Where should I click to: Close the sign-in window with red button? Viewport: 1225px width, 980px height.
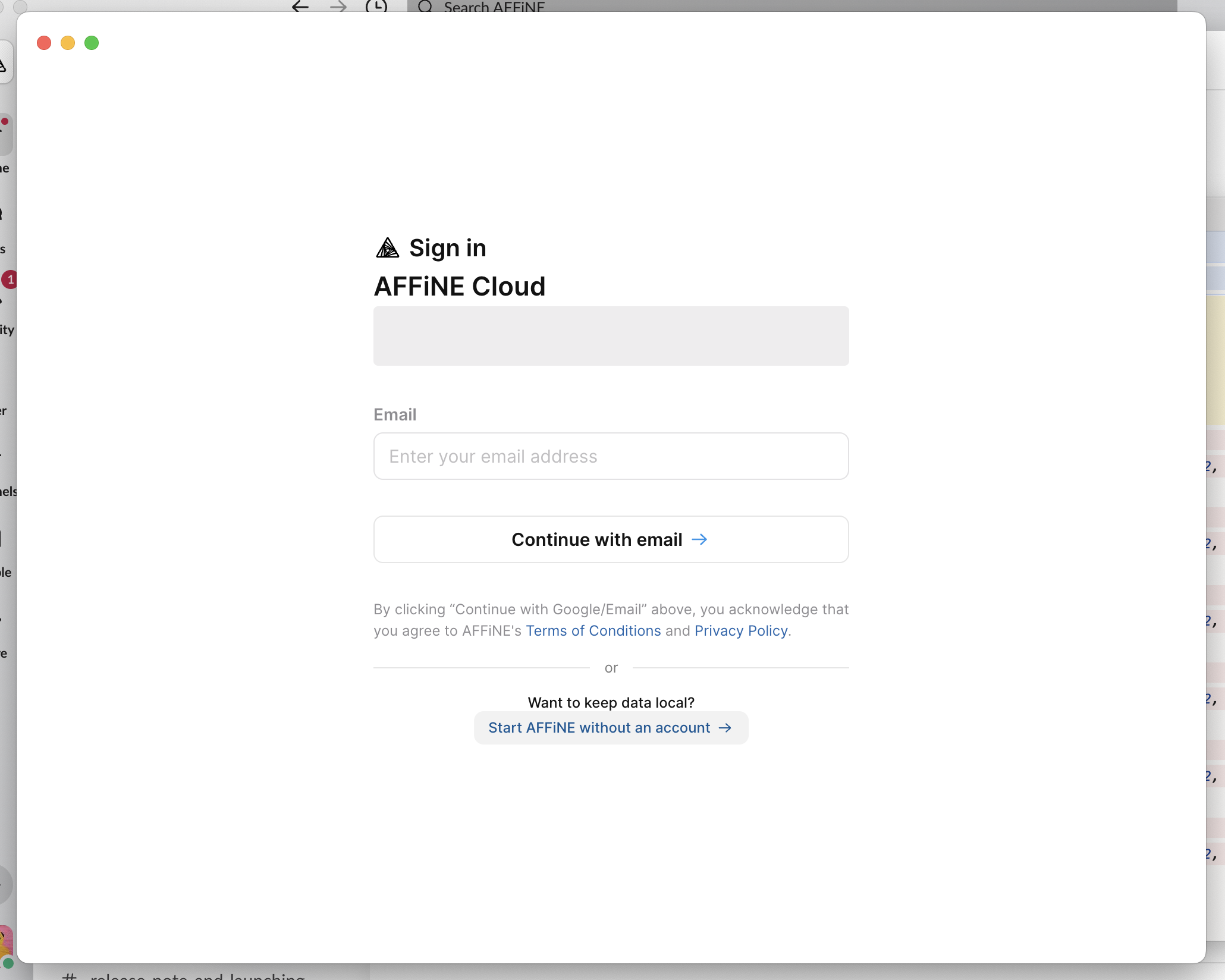[44, 43]
